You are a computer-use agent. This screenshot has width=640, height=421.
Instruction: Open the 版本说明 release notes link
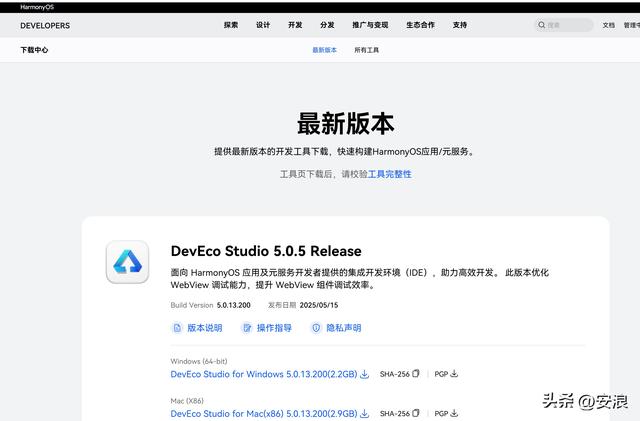tap(204, 328)
